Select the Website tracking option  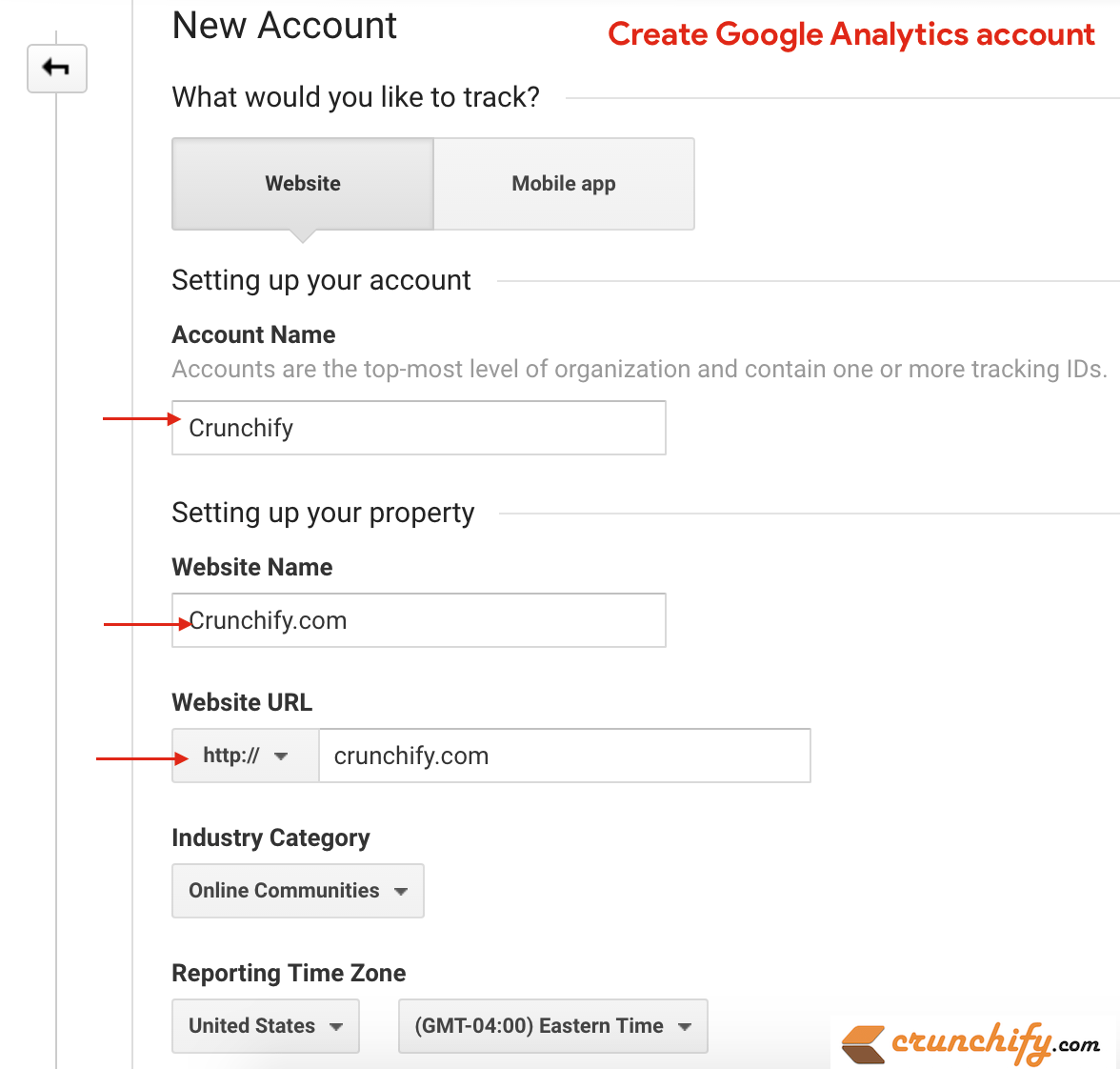303,184
